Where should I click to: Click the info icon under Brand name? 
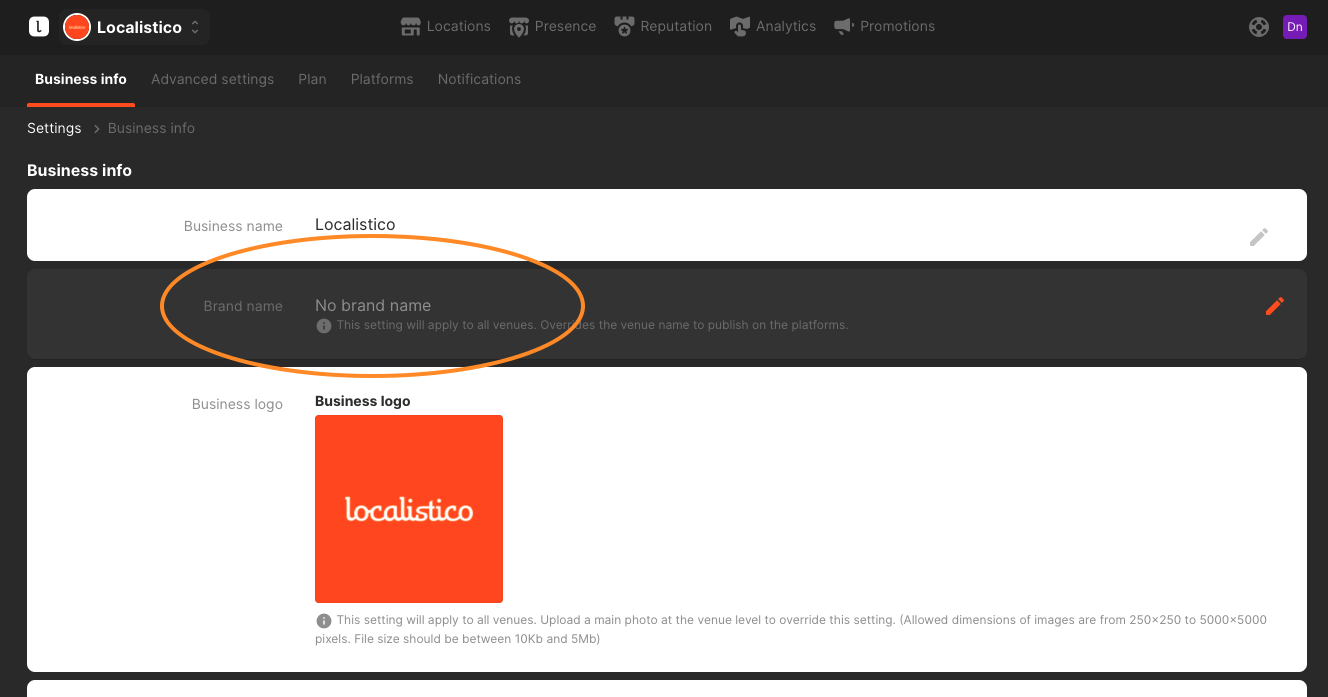coord(324,326)
